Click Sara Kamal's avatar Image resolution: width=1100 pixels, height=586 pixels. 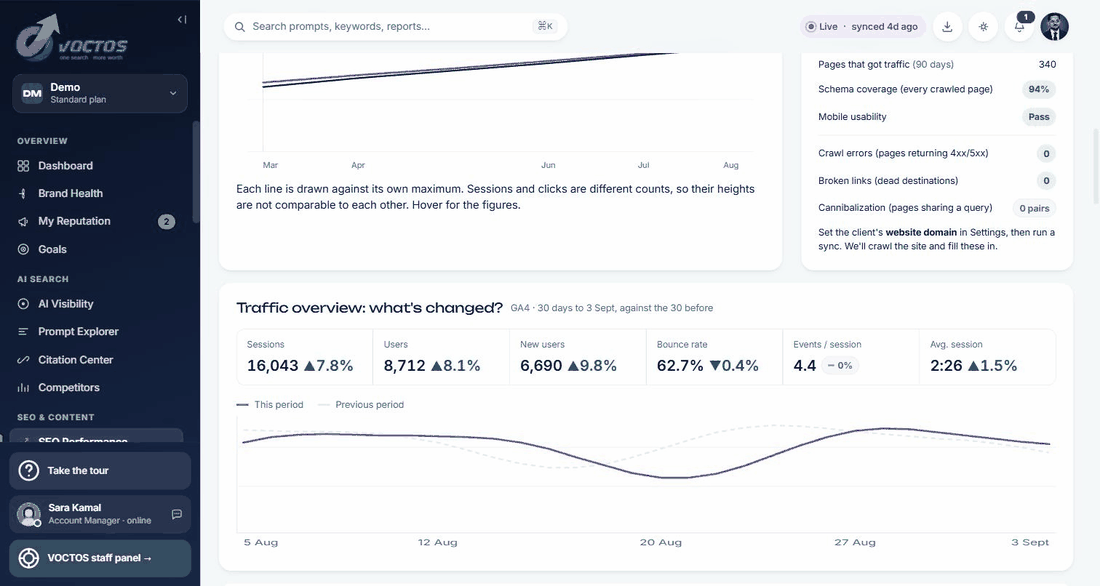click(29, 514)
